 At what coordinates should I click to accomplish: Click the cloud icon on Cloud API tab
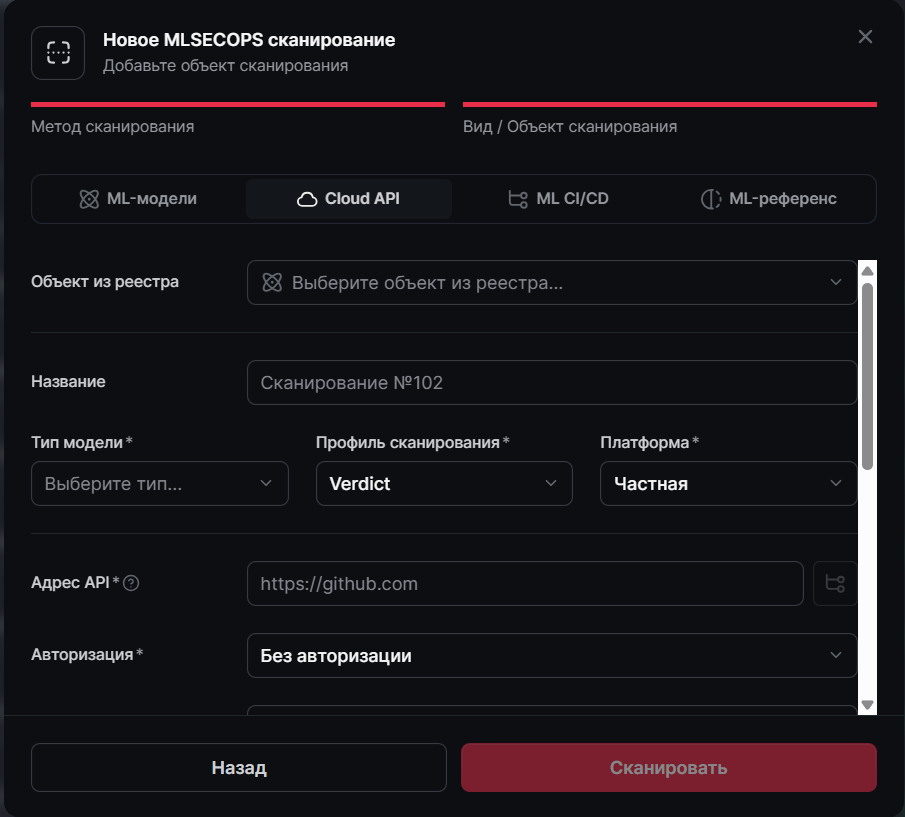pyautogui.click(x=307, y=200)
